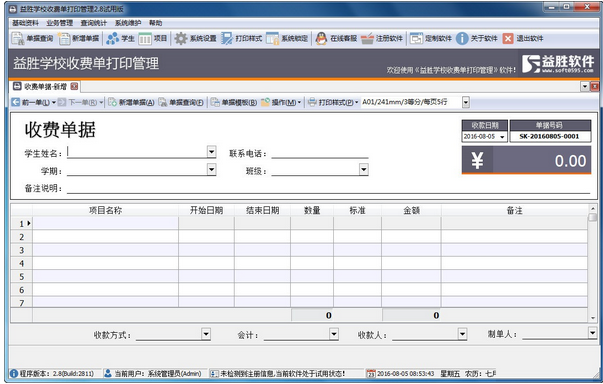Open the 项目 toolbar icon
Screen dimensions: 603x384
click(x=145, y=38)
